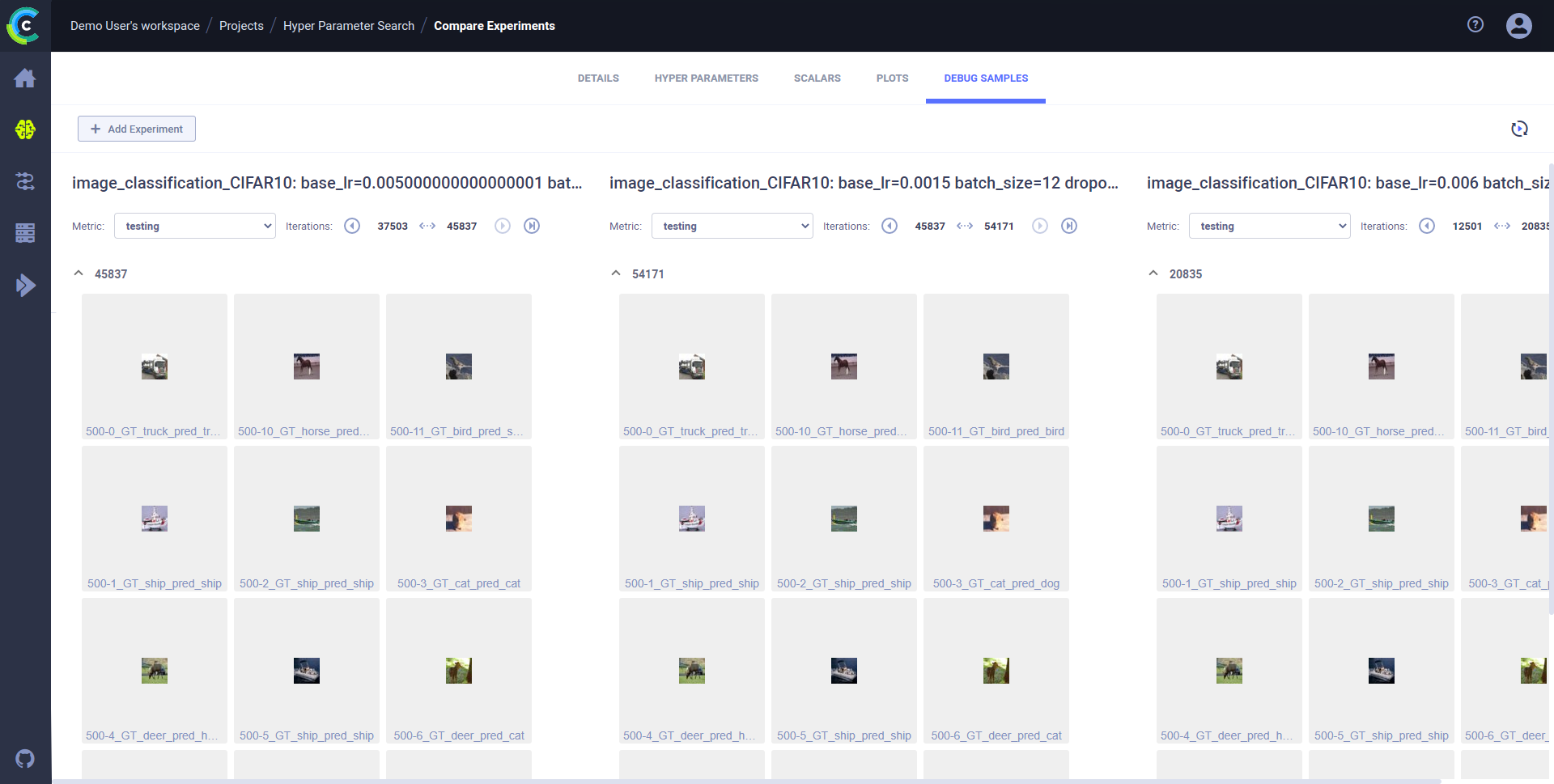Viewport: 1554px width, 784px height.
Task: Switch to Hyper Parameters tab
Action: [x=707, y=78]
